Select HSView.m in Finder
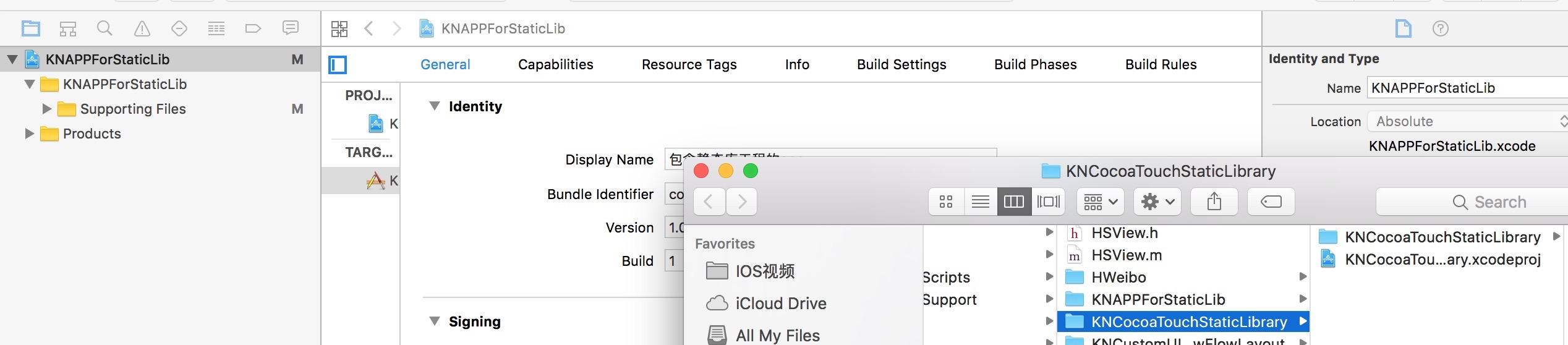 point(1127,255)
